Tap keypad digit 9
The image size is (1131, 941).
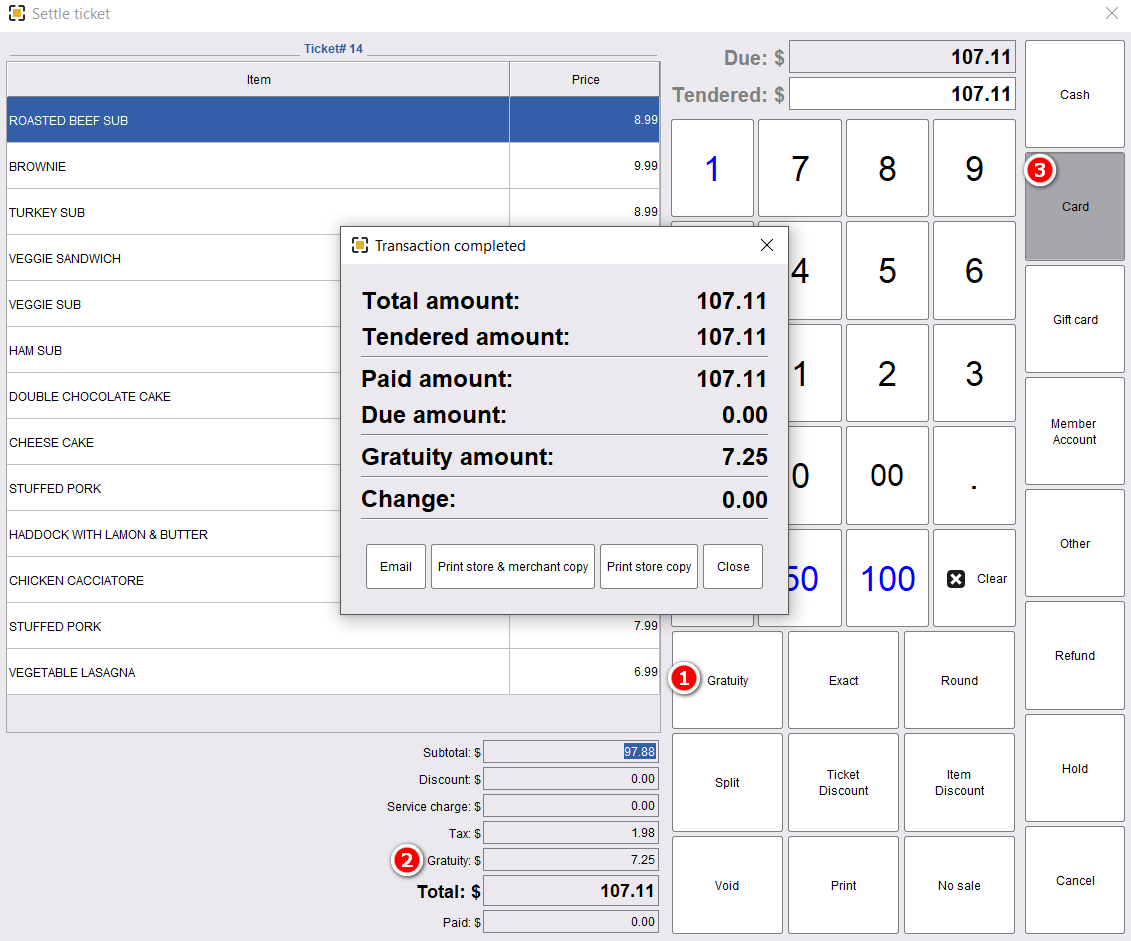tap(974, 168)
